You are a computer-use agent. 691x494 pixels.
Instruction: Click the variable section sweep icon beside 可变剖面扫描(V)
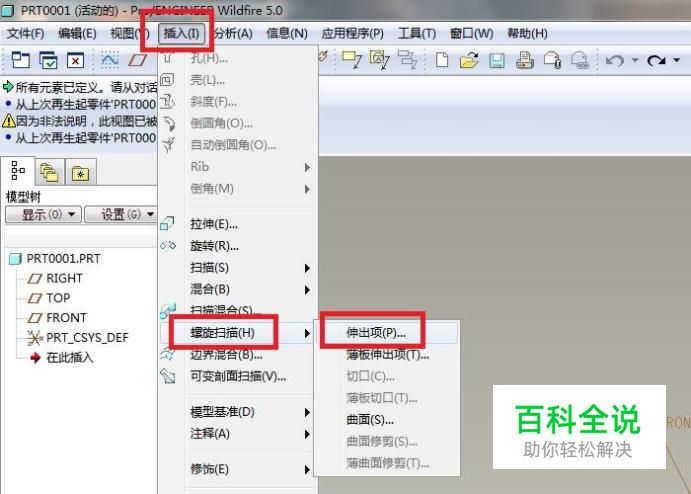[168, 376]
